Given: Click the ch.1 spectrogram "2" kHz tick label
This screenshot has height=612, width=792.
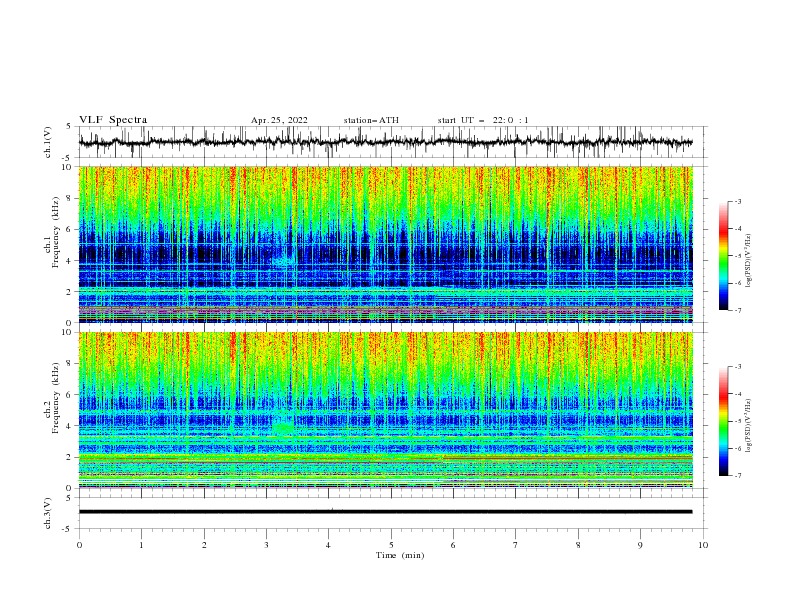Looking at the screenshot, I should point(70,292).
